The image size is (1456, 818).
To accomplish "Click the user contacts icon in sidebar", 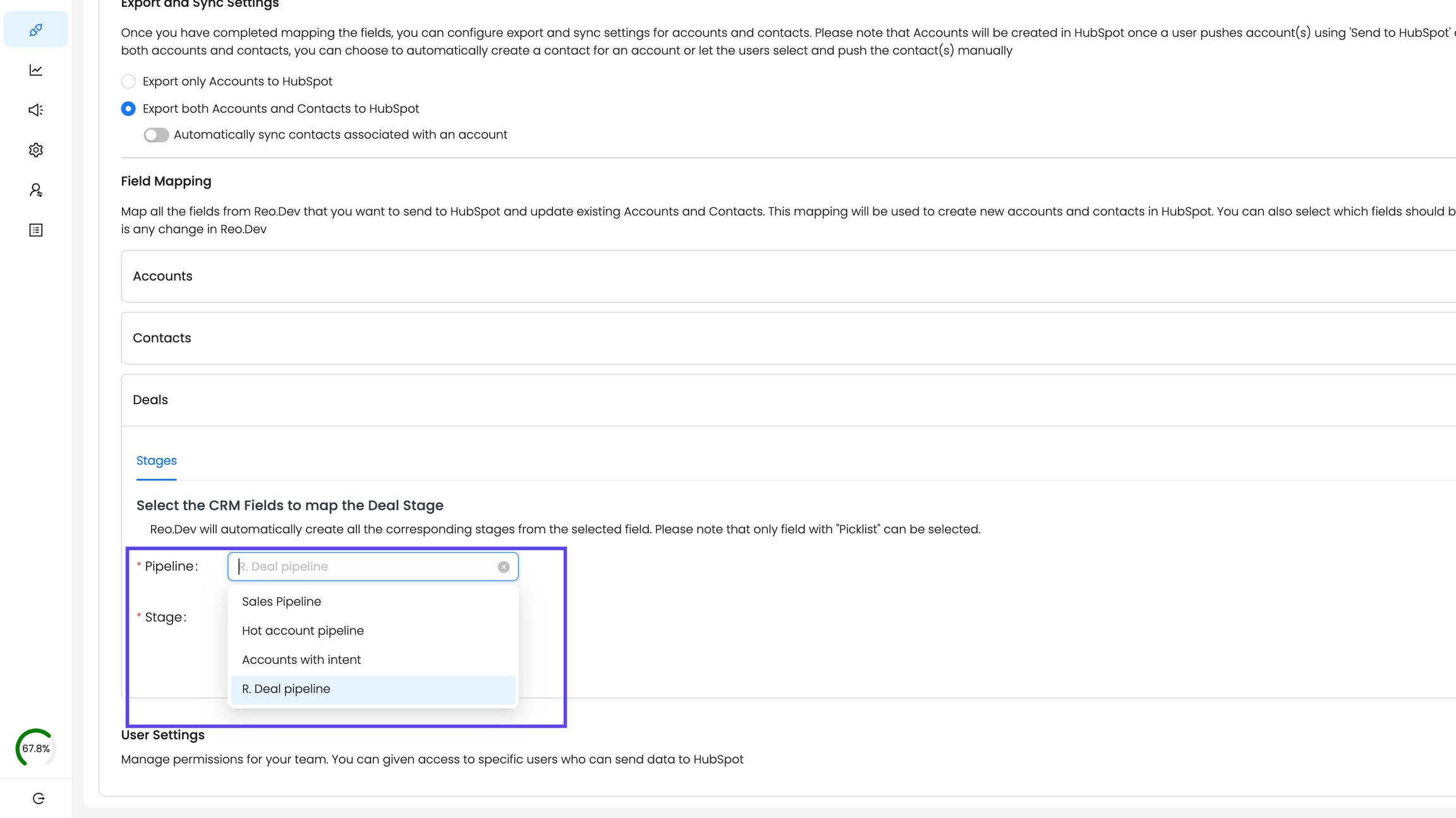I will click(x=36, y=190).
